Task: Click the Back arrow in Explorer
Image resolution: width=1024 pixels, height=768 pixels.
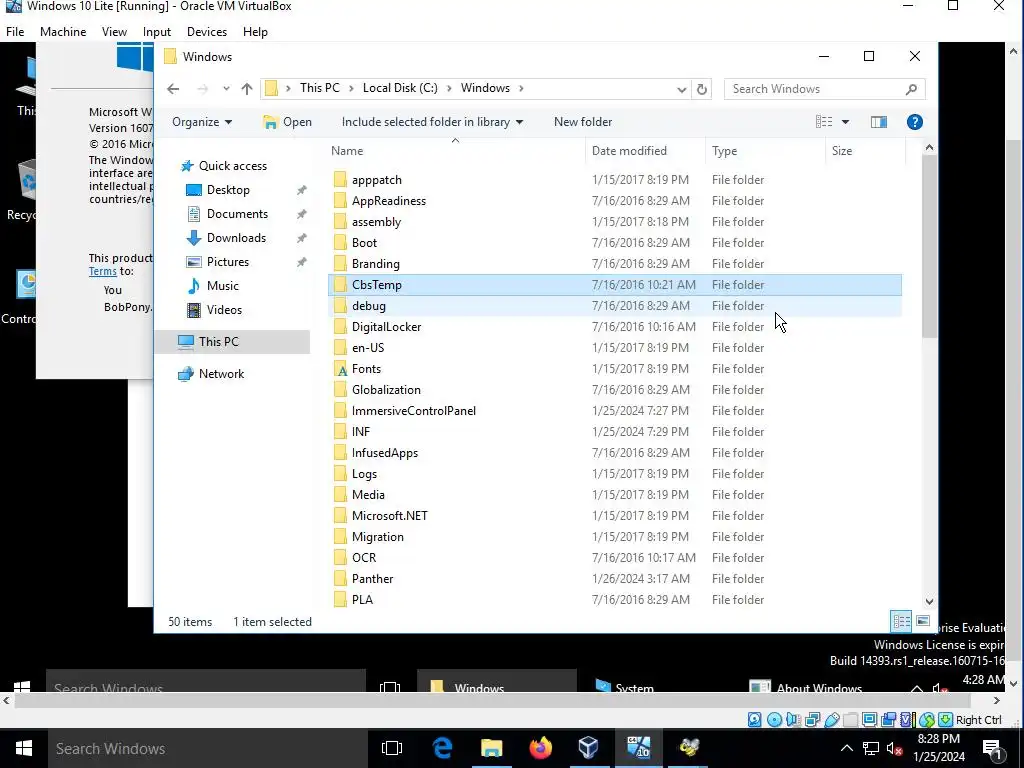Action: click(173, 89)
